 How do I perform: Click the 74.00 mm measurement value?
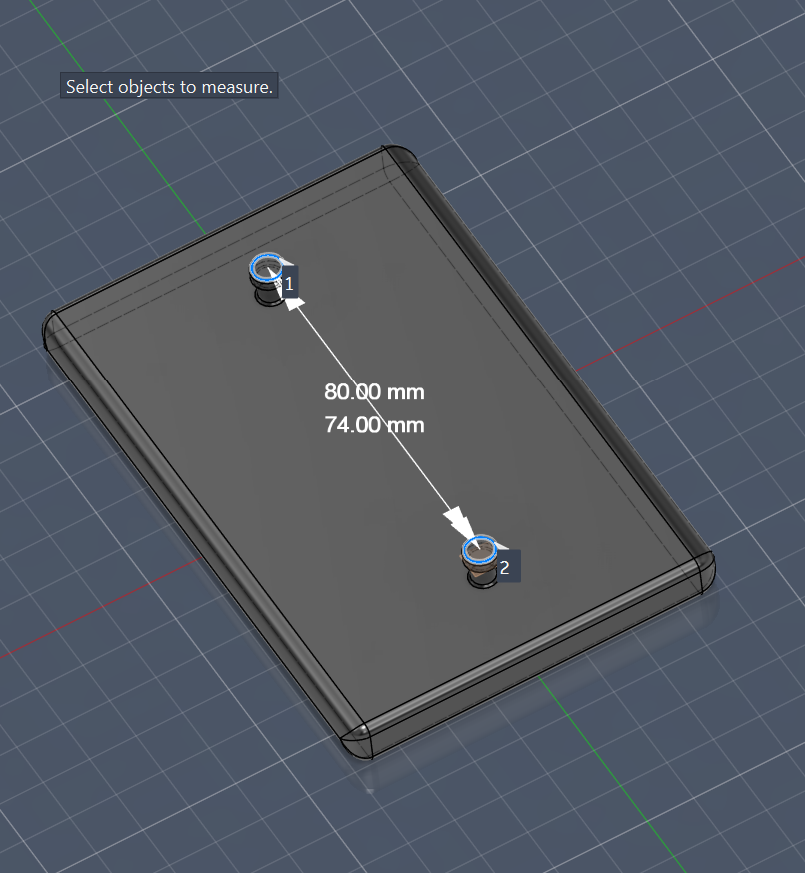[374, 425]
